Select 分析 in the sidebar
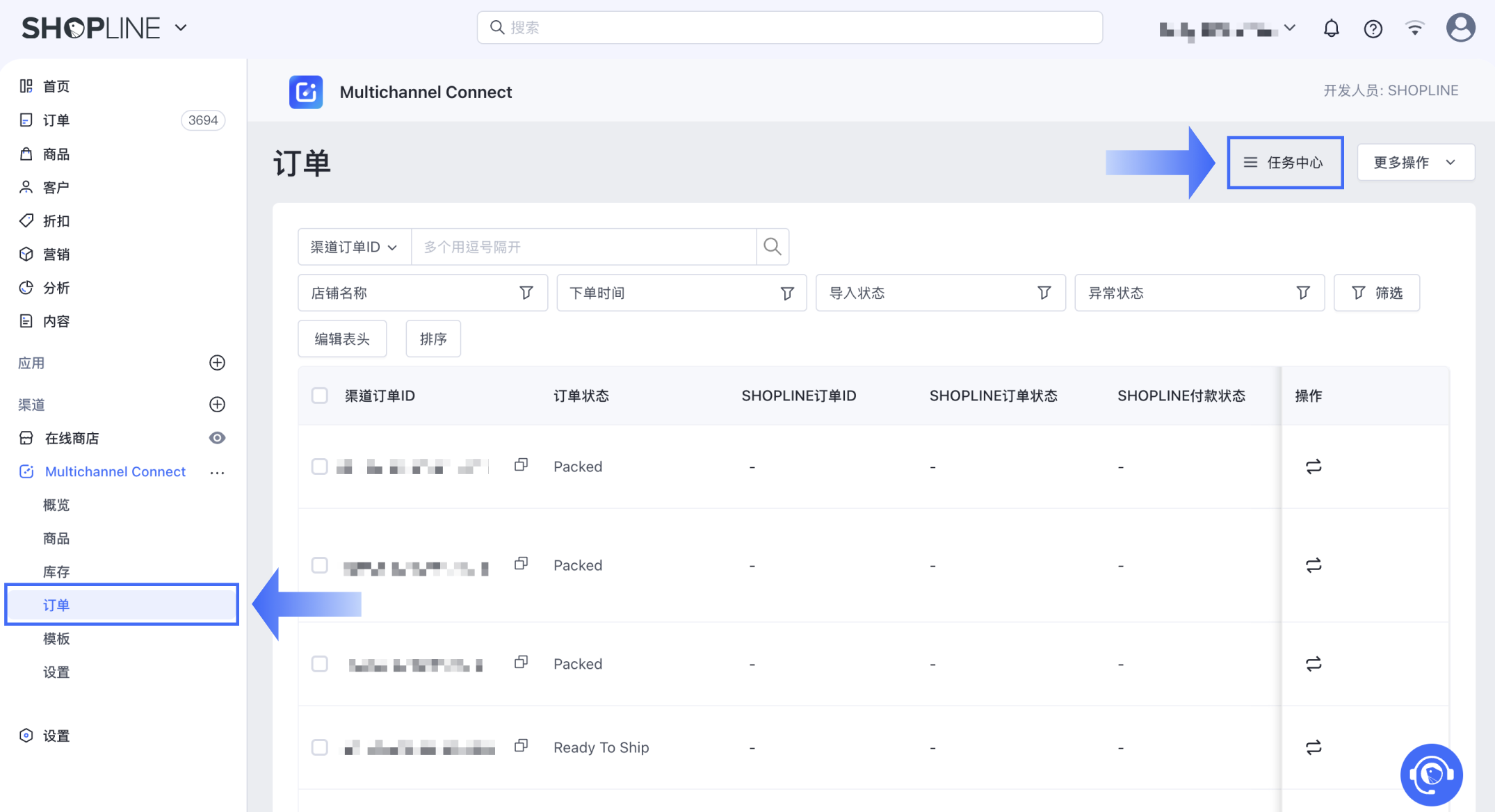This screenshot has width=1495, height=812. coord(56,287)
